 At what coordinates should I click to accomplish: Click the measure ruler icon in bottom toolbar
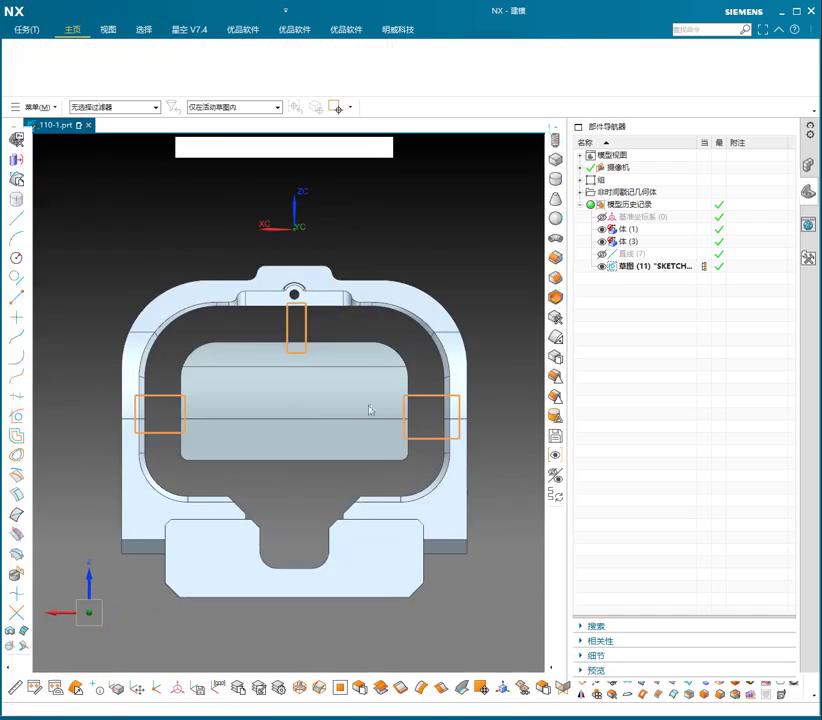[x=15, y=688]
